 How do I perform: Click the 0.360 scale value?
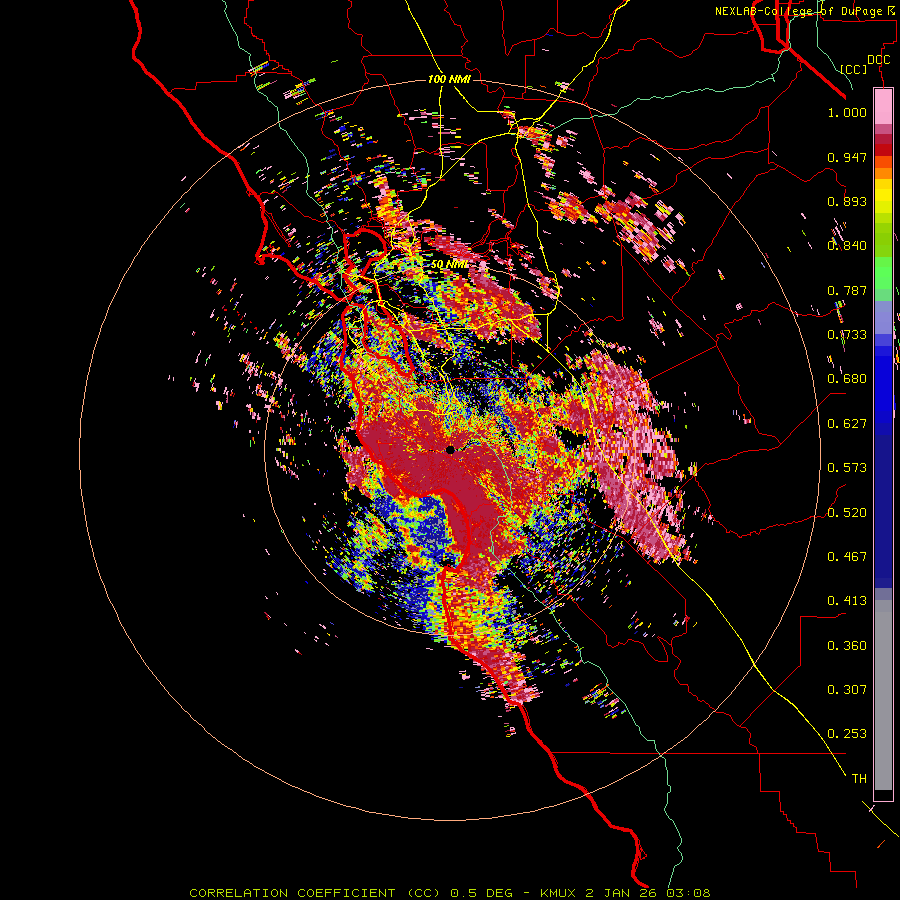(847, 646)
